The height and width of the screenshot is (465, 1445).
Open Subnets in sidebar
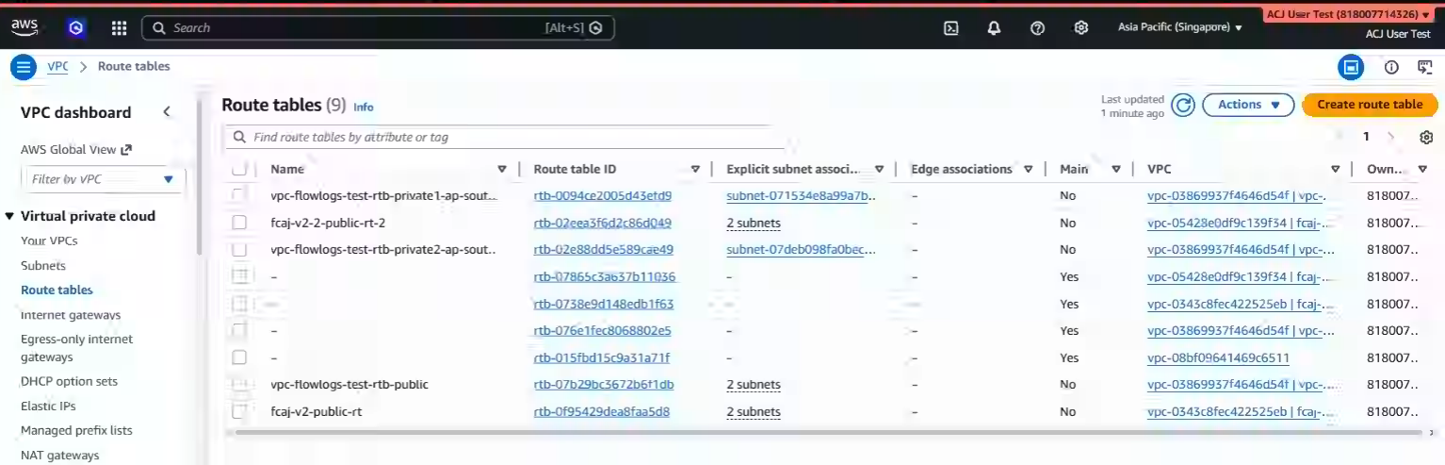click(x=43, y=266)
